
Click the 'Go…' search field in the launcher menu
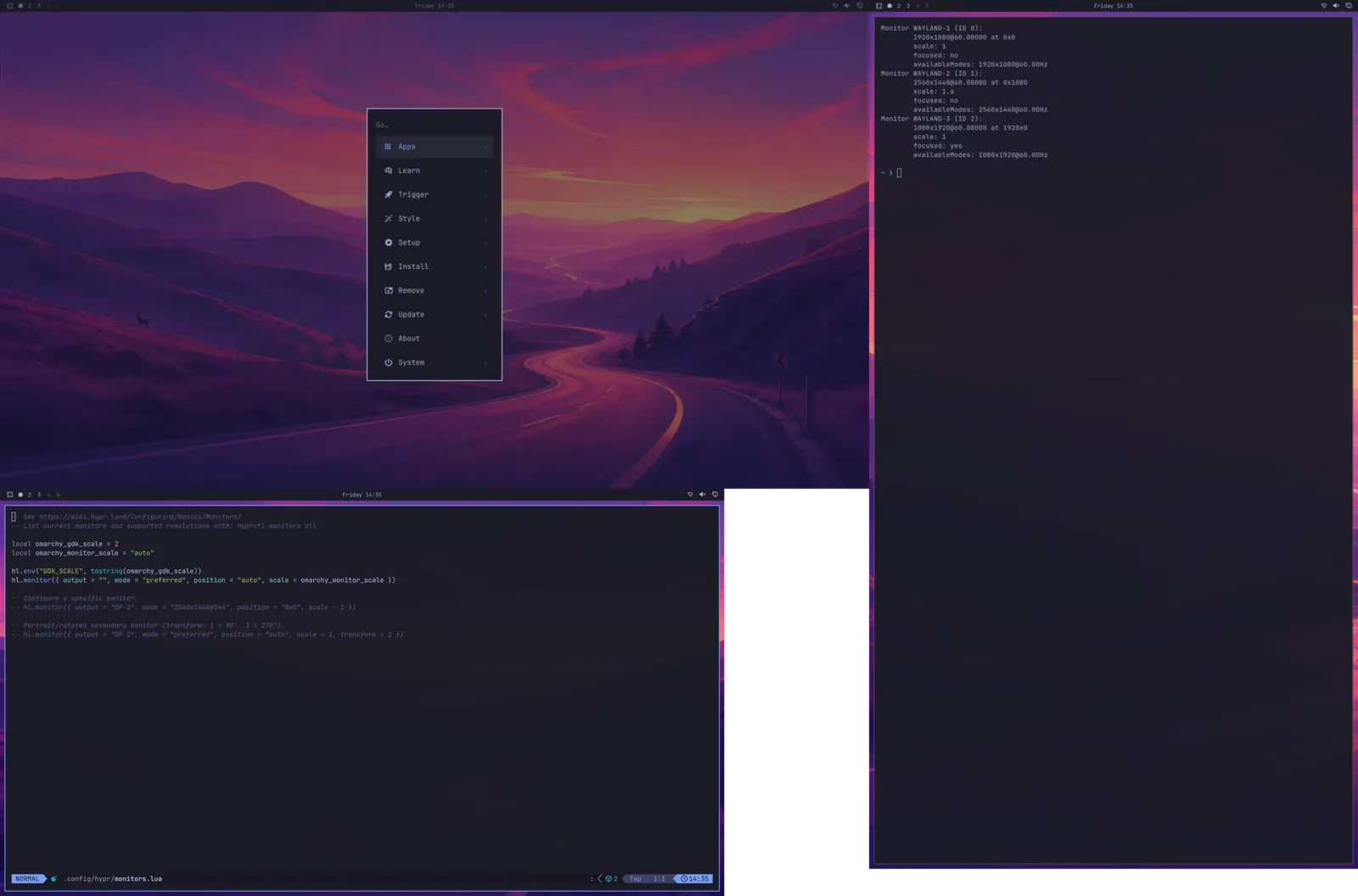point(434,125)
